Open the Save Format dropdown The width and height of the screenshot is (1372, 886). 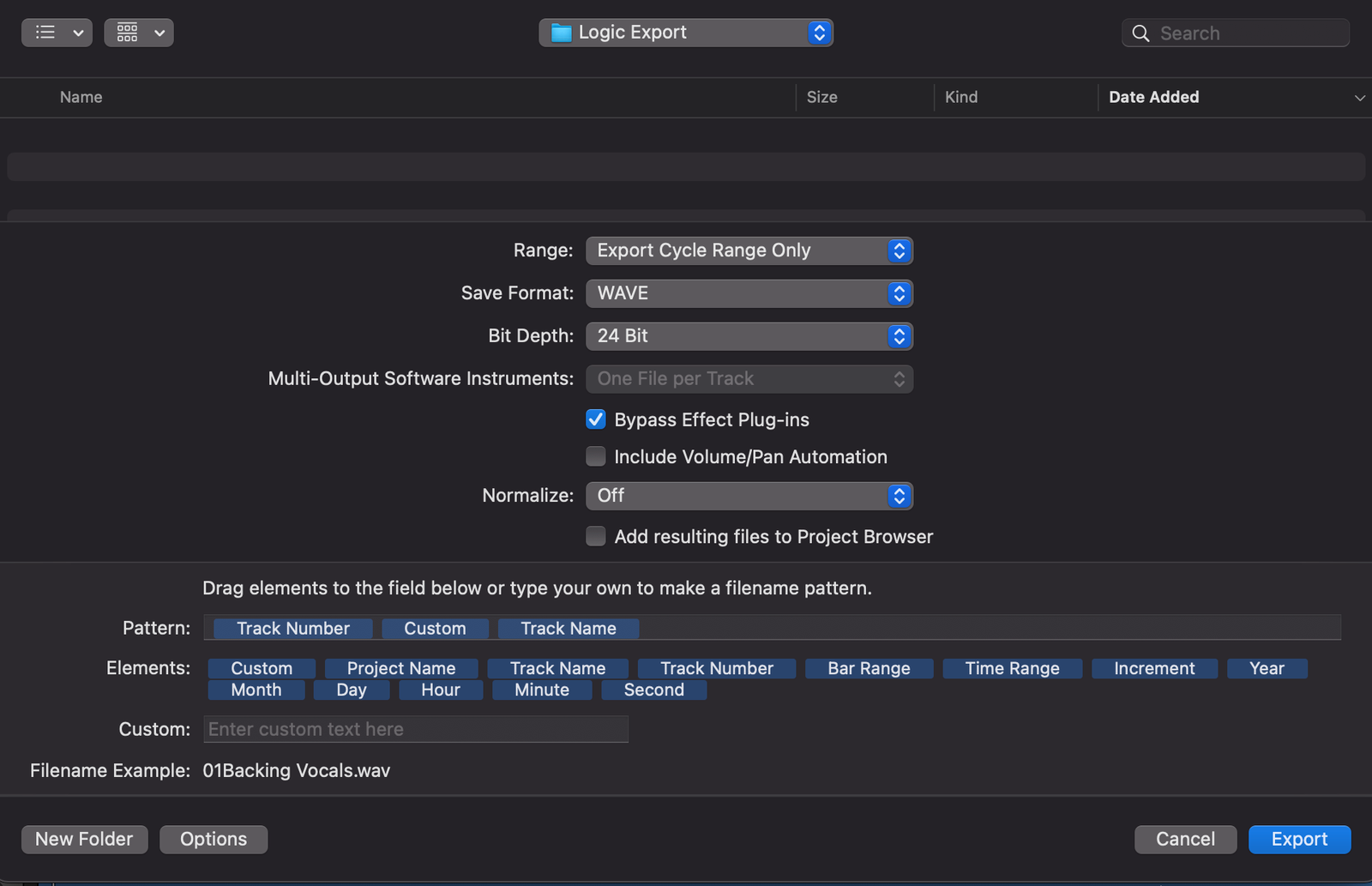[x=749, y=293]
